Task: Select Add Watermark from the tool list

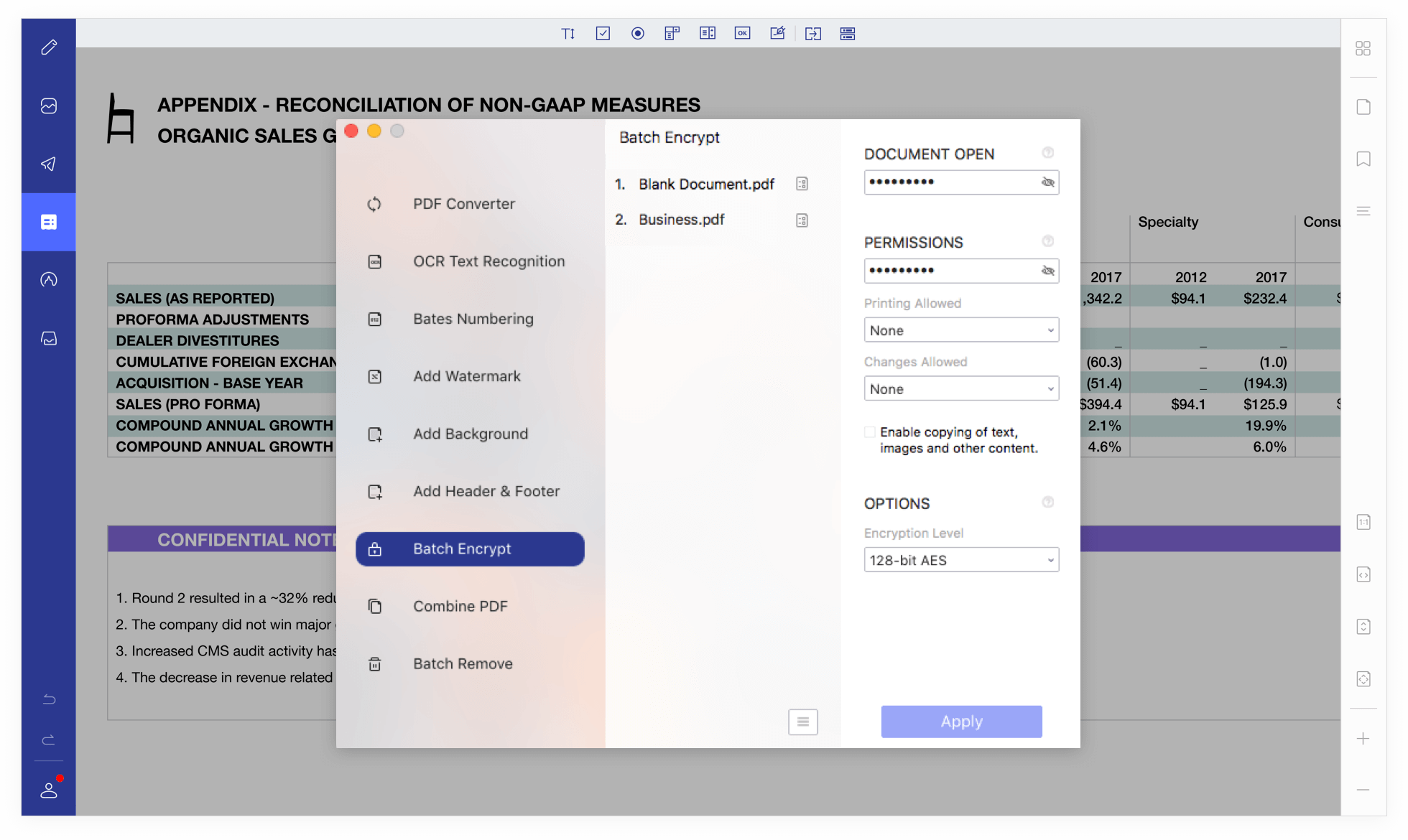Action: [x=467, y=376]
